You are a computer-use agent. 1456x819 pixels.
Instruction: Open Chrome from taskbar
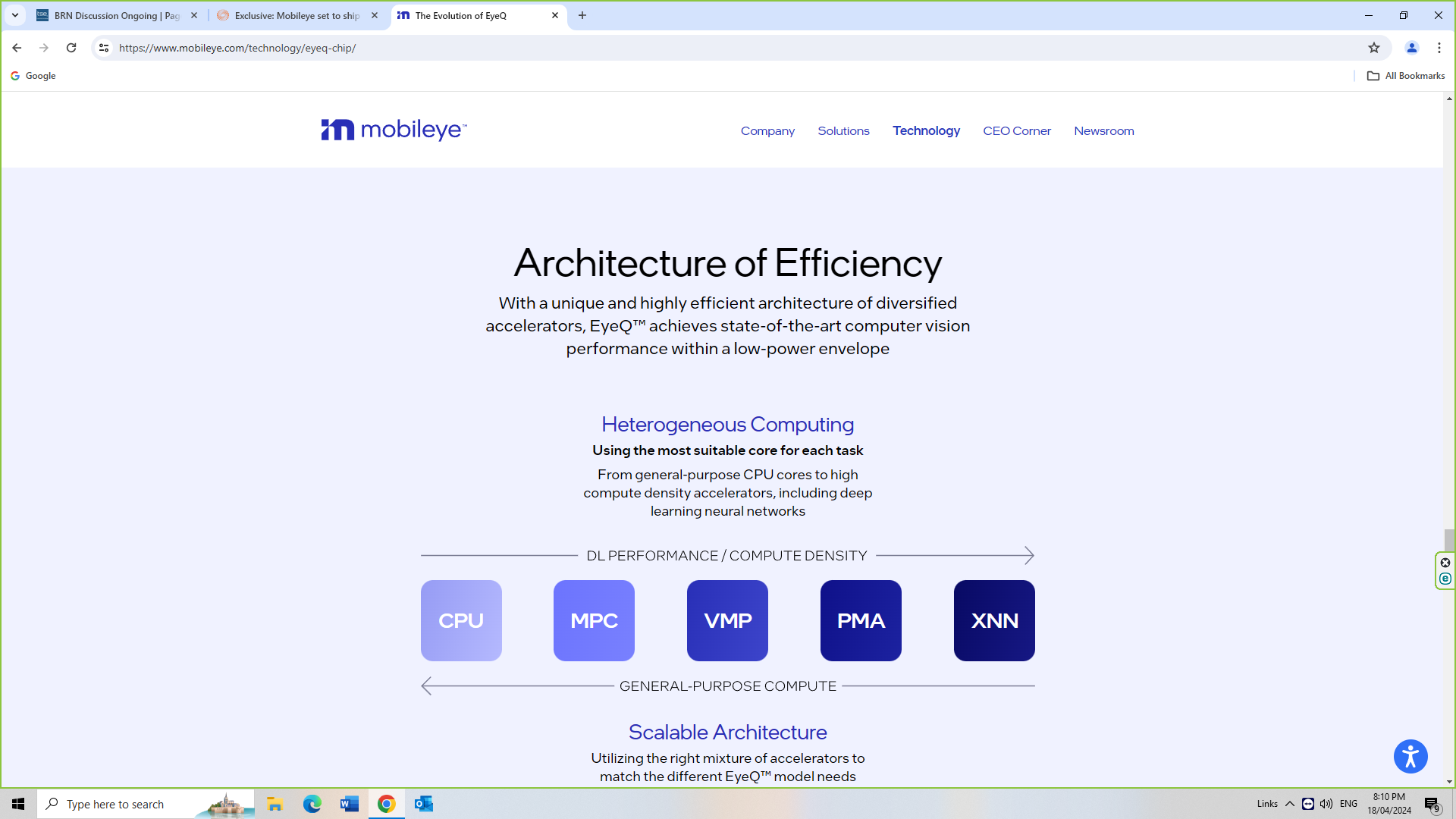[x=386, y=804]
